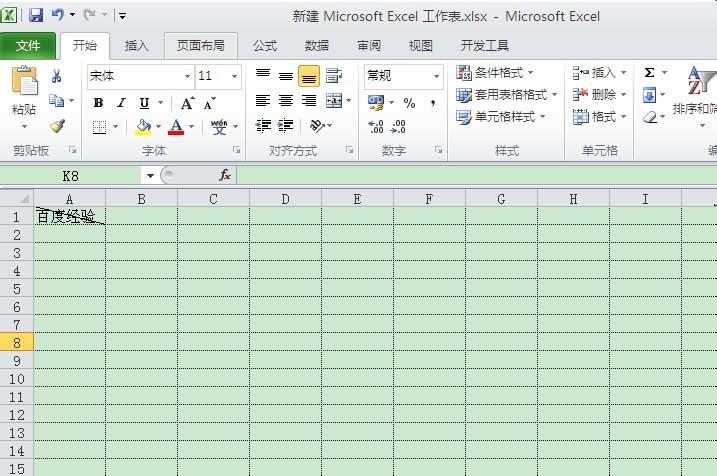This screenshot has height=476, width=717.
Task: Click the Percent Style icon
Action: click(409, 103)
